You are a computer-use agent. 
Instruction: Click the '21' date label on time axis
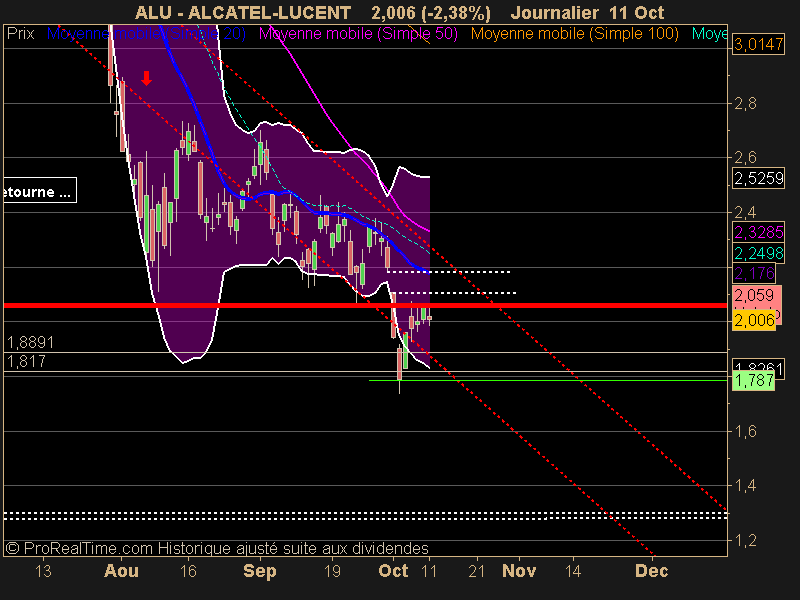[x=477, y=571]
